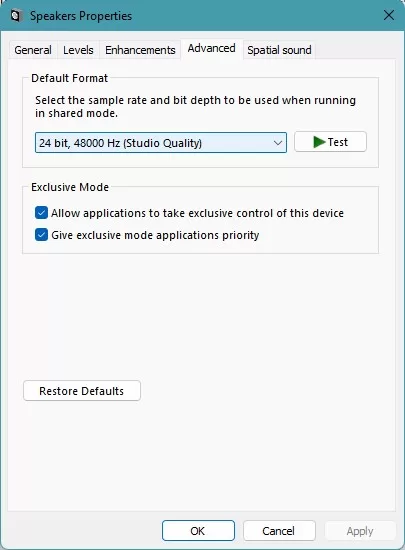The height and width of the screenshot is (550, 405).
Task: Go to the Enhancements tab
Action: click(x=140, y=50)
